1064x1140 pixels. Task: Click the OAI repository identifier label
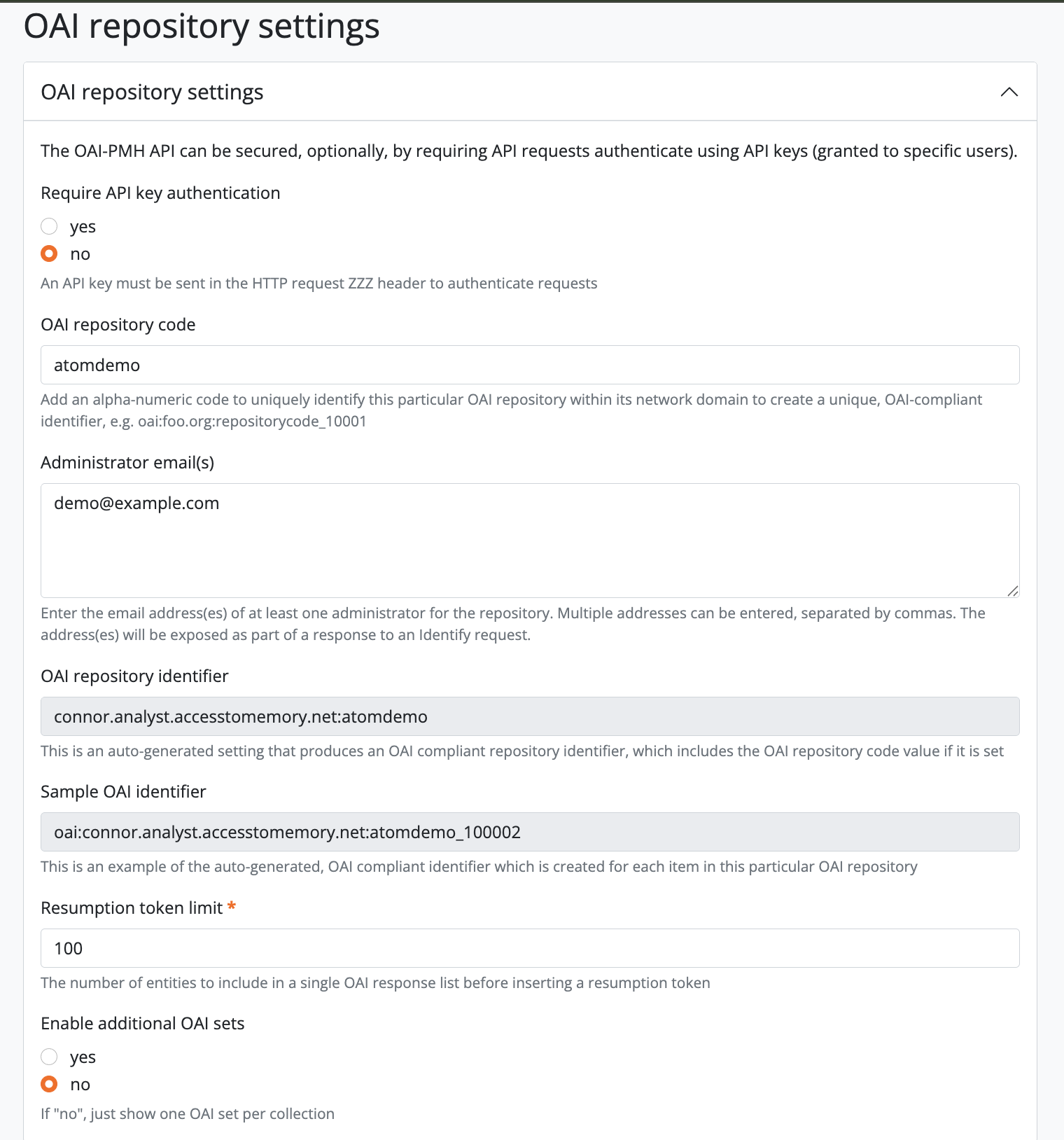134,676
